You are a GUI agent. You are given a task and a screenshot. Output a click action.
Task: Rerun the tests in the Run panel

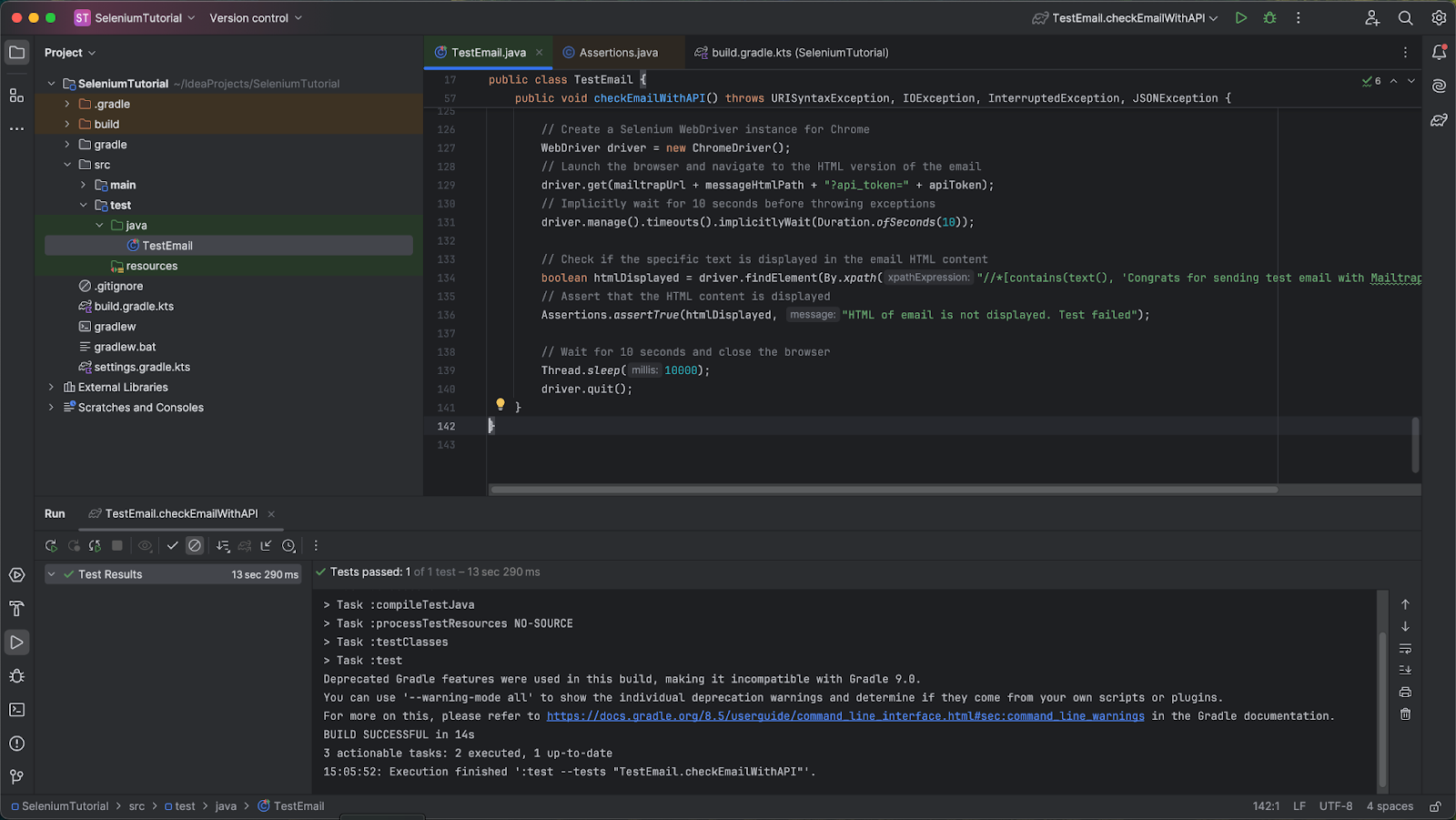[x=51, y=546]
